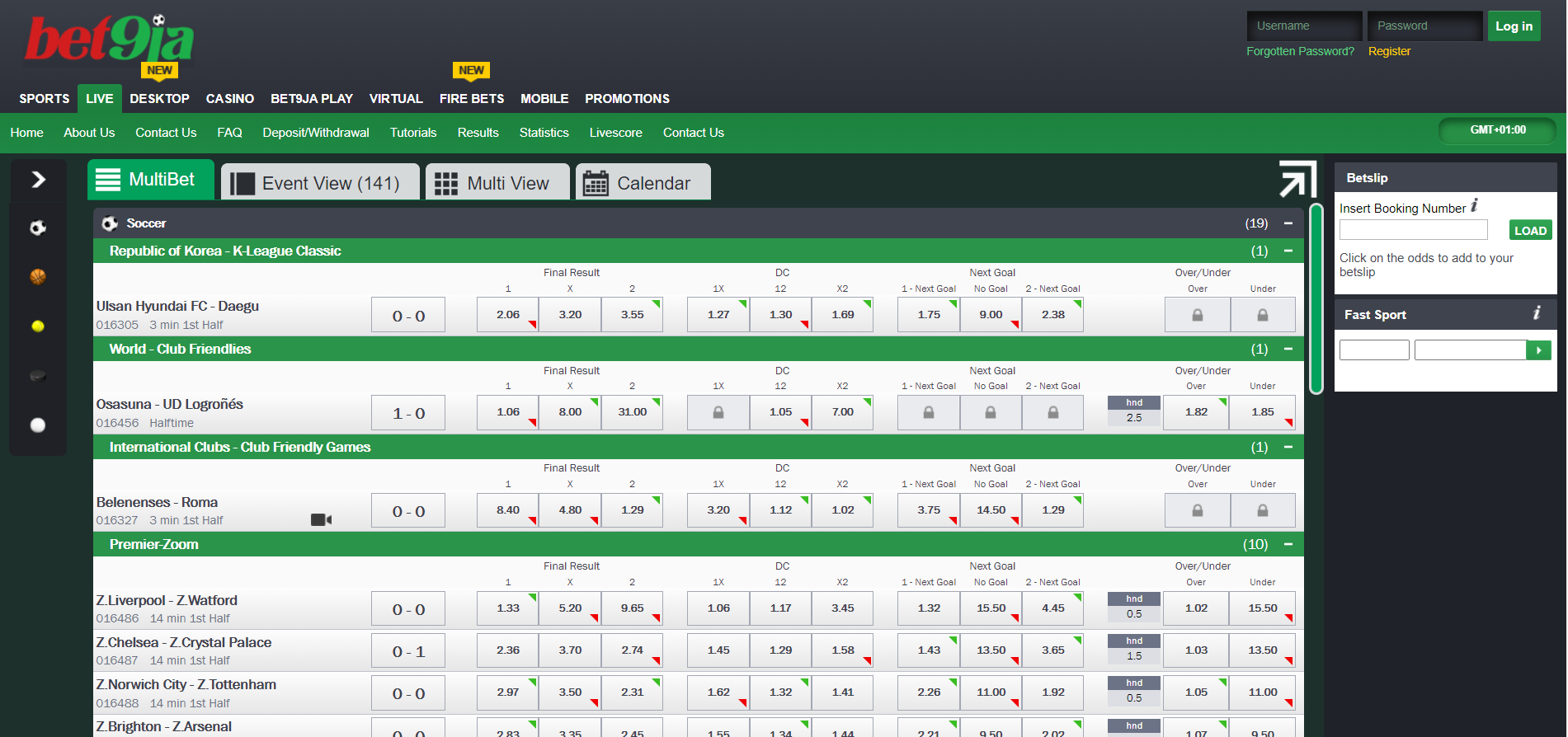Viewport: 1568px width, 737px height.
Task: Open Deposit/Withdrawal page
Action: pyautogui.click(x=316, y=133)
